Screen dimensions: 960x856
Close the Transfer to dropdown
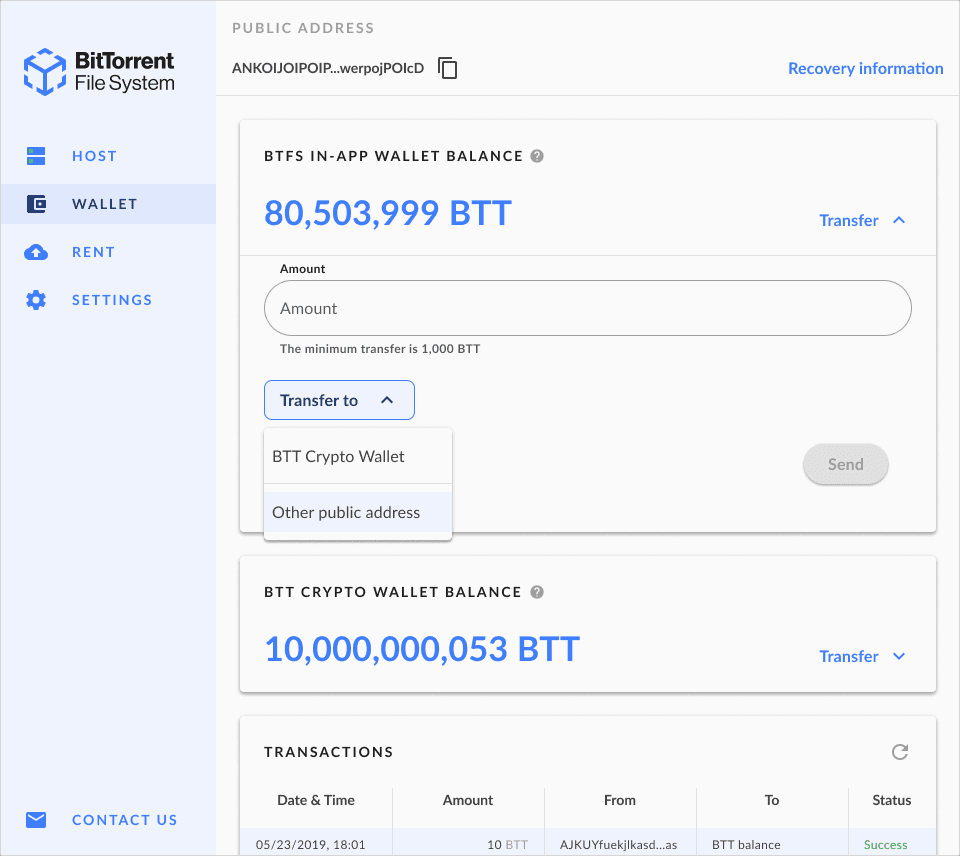pyautogui.click(x=339, y=400)
